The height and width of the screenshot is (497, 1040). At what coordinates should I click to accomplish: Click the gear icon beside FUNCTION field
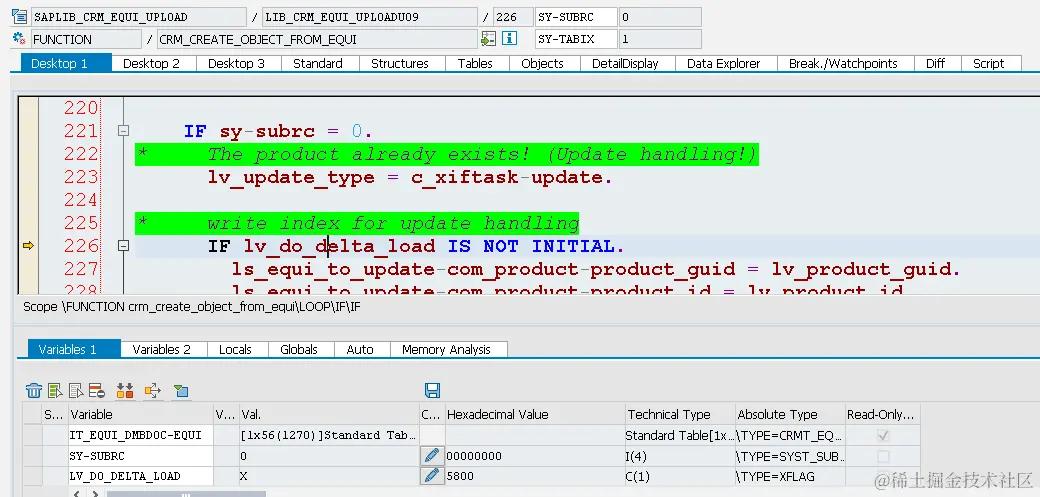point(19,39)
